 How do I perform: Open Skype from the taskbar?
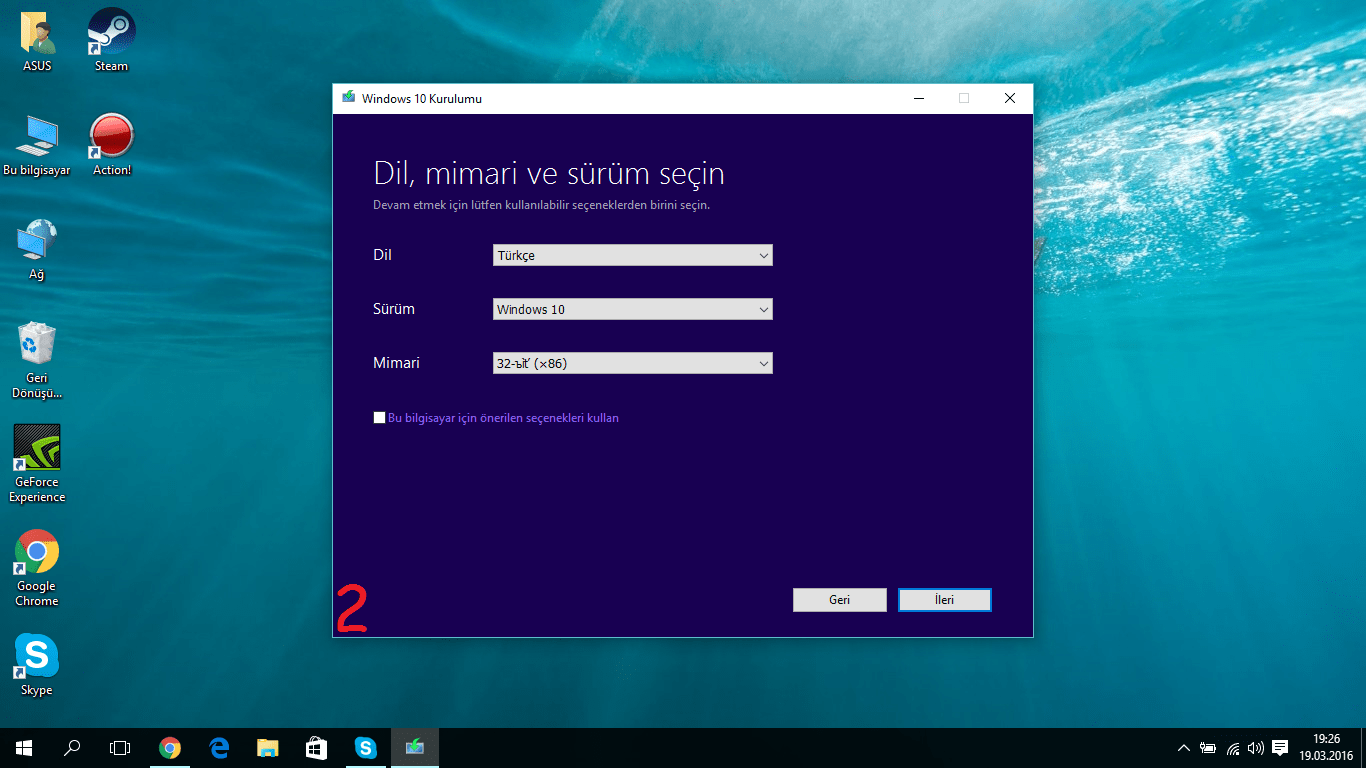click(x=365, y=748)
